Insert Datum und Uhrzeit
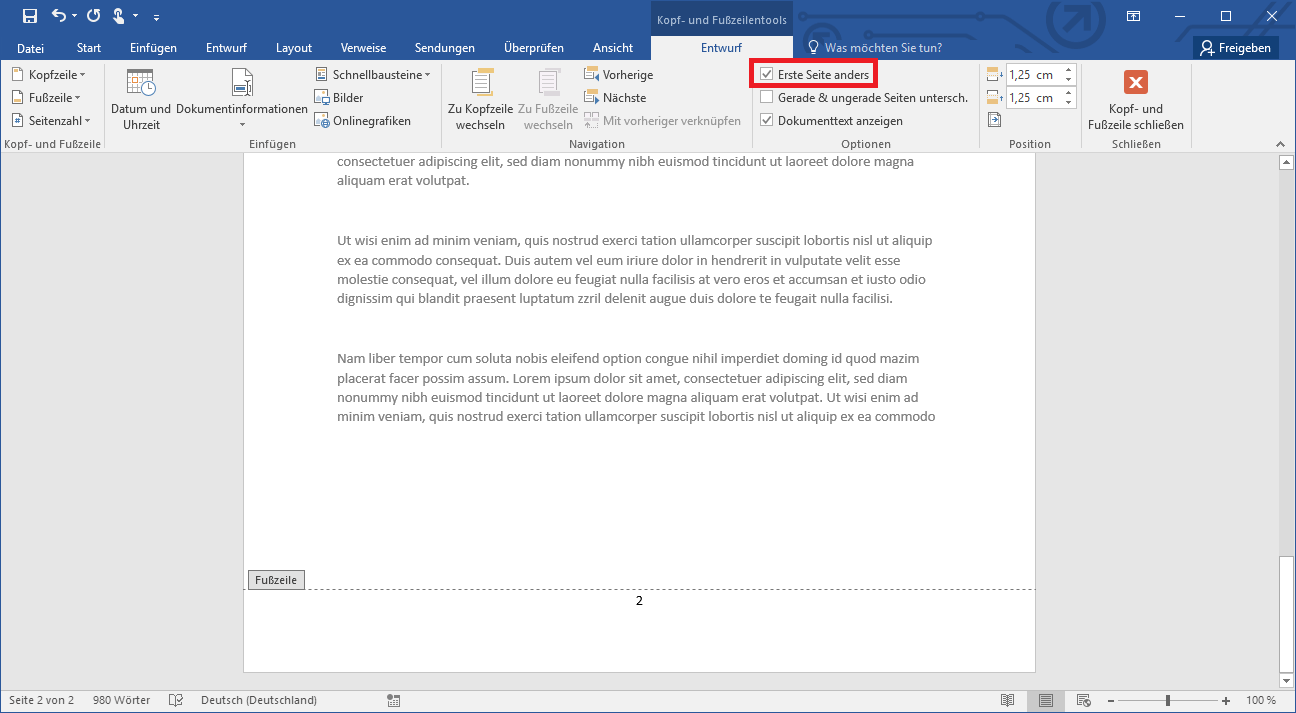This screenshot has height=713, width=1296. click(x=141, y=100)
